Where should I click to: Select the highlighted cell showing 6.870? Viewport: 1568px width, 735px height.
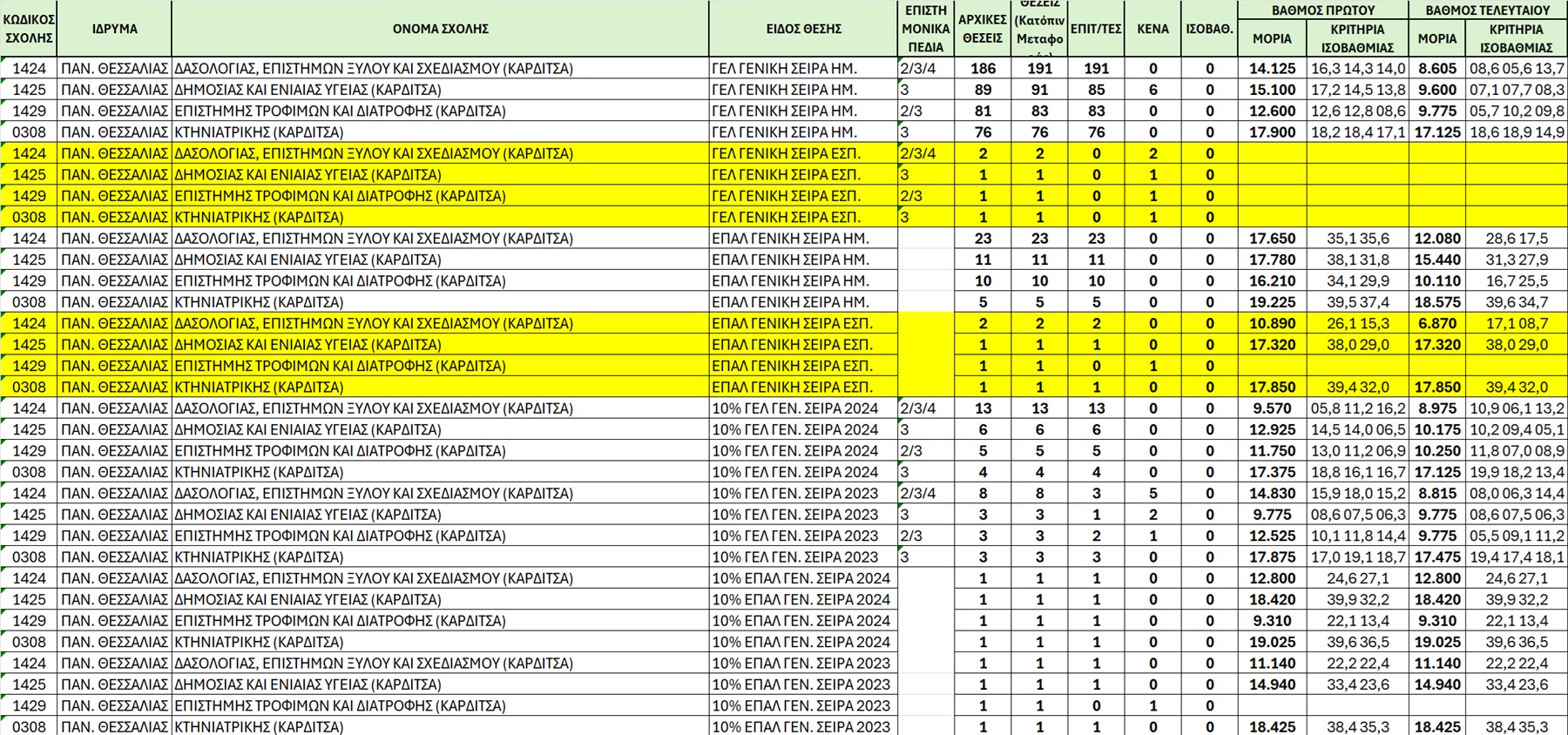(x=1437, y=323)
